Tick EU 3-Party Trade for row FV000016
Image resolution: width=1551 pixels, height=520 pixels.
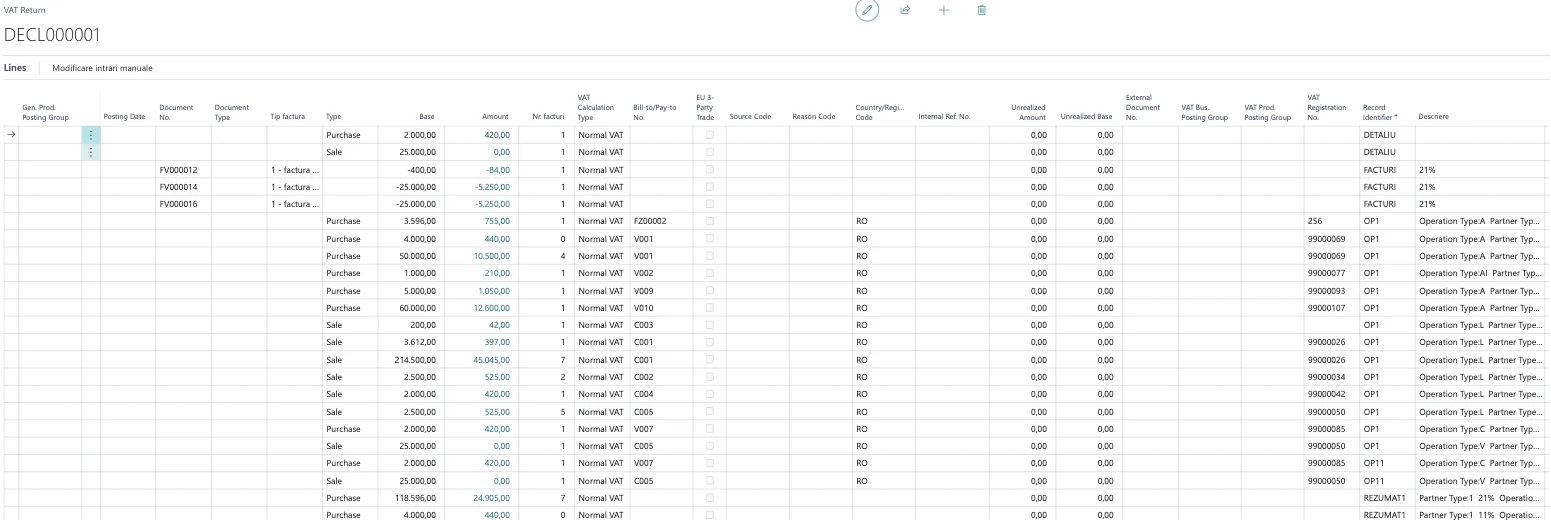tap(709, 204)
